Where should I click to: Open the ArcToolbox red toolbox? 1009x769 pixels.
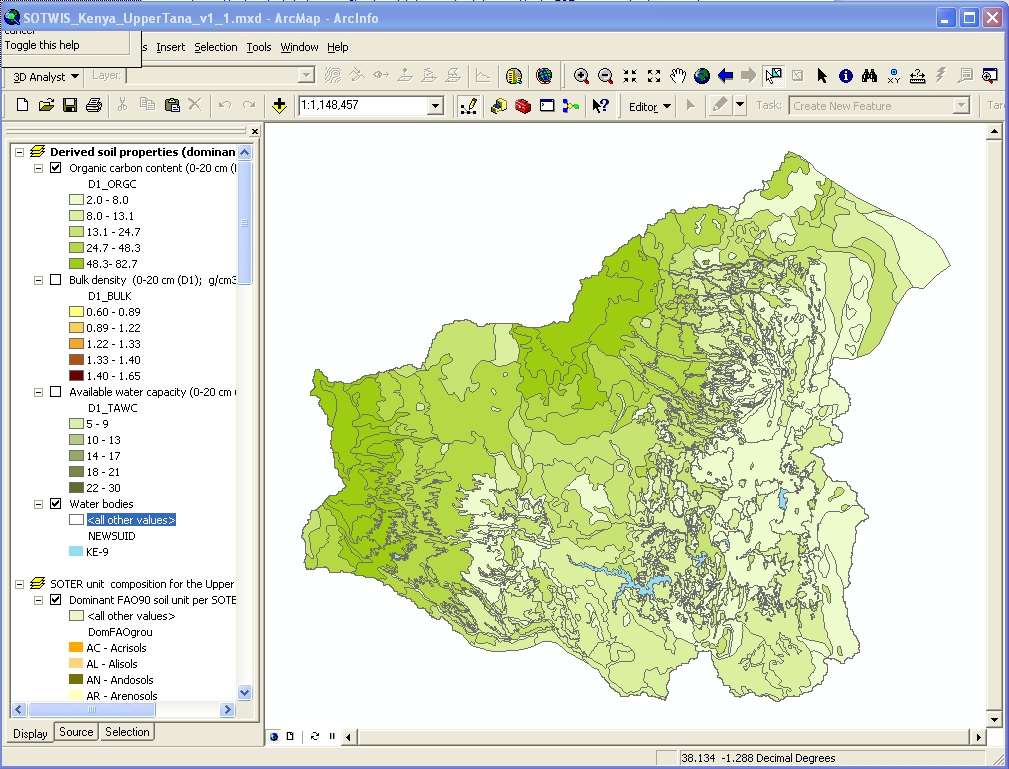click(523, 106)
